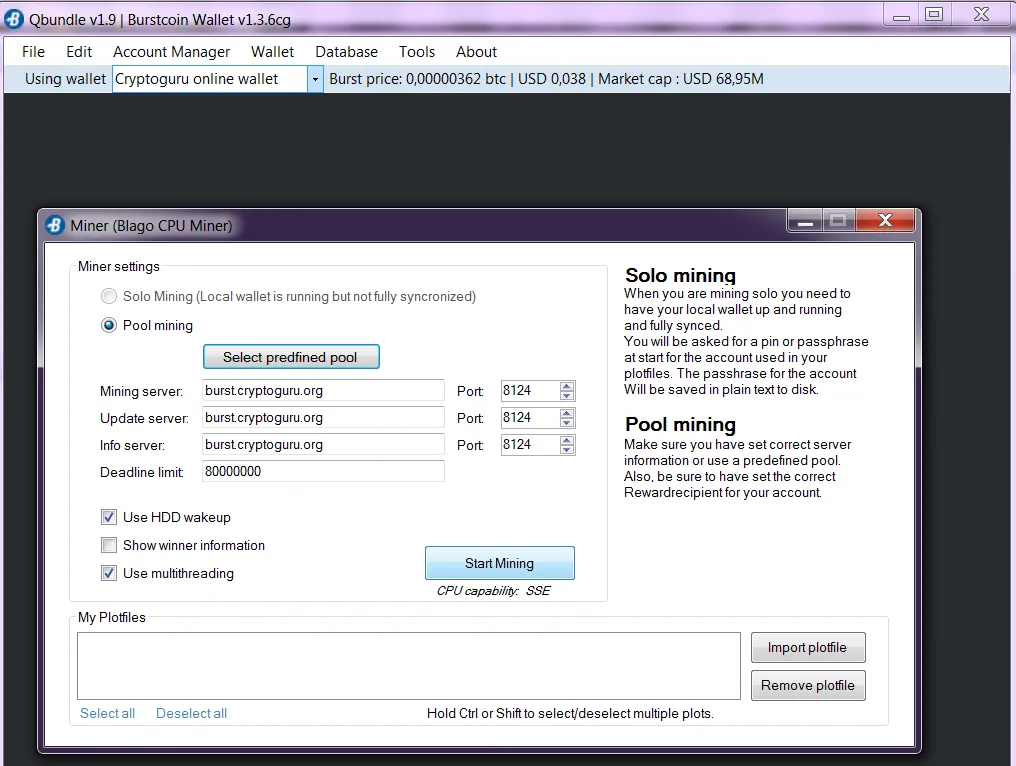Open the Wallet menu
1016x766 pixels.
pyautogui.click(x=272, y=52)
